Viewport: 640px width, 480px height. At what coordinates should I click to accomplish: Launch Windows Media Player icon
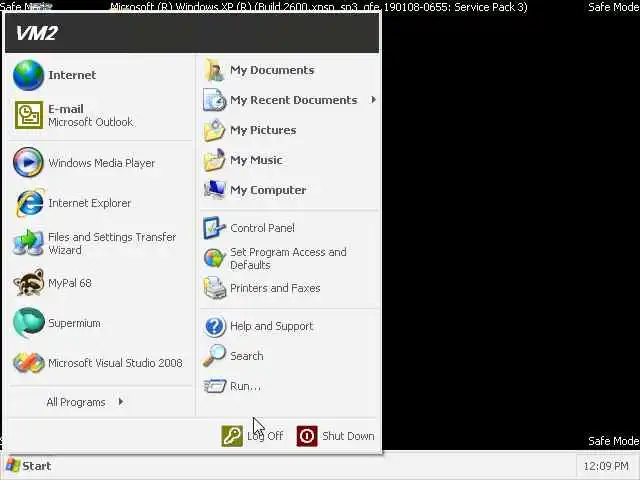coord(28,162)
